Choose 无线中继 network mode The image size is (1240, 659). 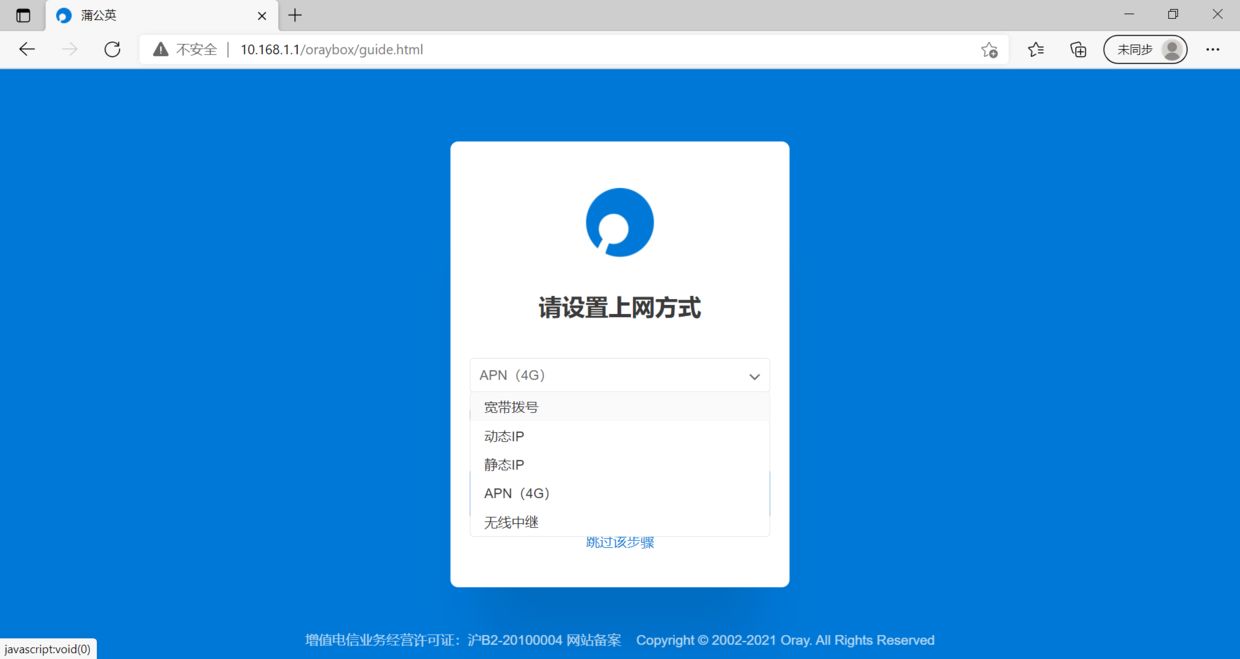[x=511, y=522]
